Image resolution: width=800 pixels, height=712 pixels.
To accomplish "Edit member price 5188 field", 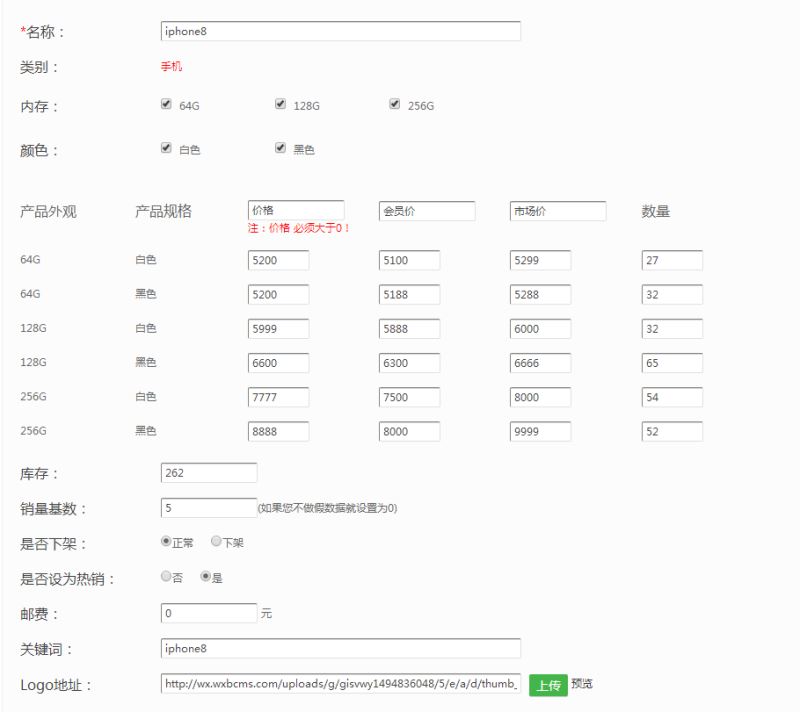I will pyautogui.click(x=409, y=294).
